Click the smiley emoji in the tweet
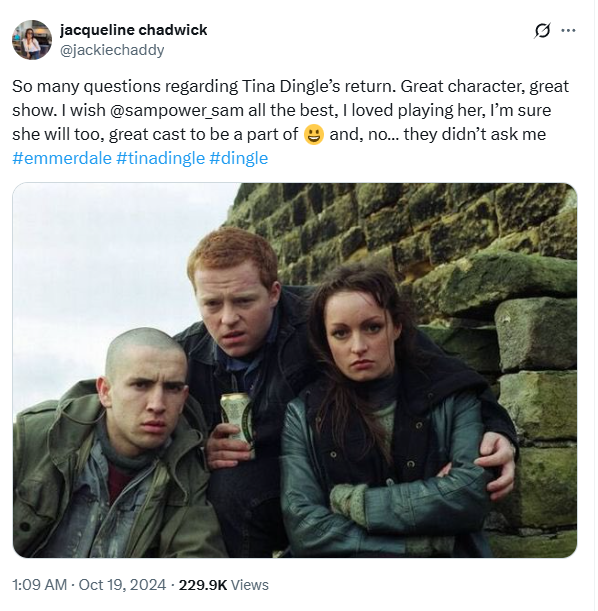This screenshot has height=611, width=598. point(314,135)
